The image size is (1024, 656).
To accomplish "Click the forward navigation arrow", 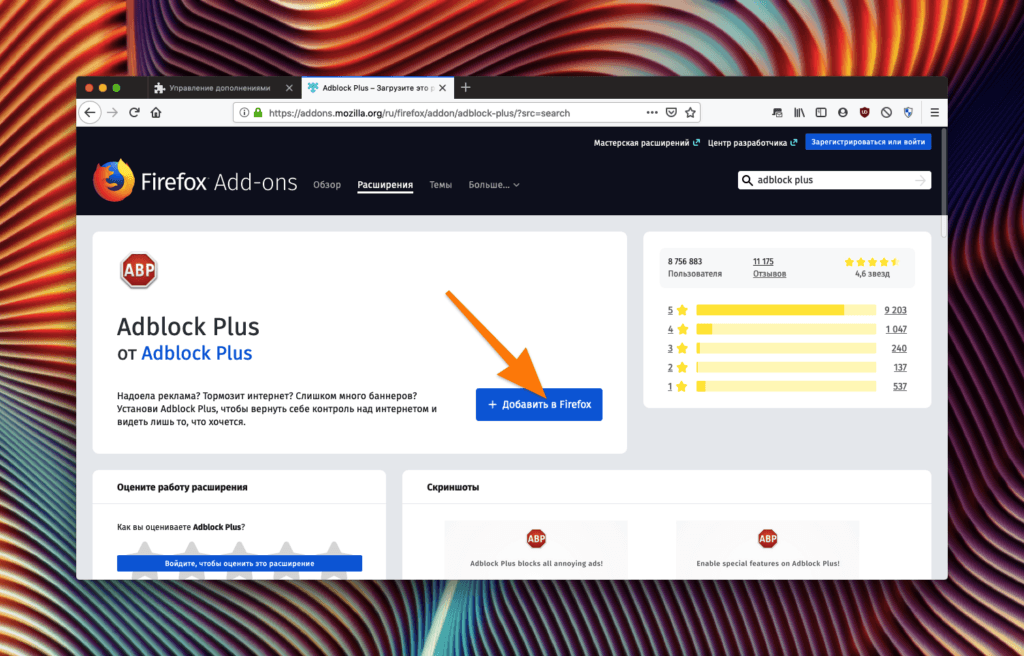I will tap(112, 112).
